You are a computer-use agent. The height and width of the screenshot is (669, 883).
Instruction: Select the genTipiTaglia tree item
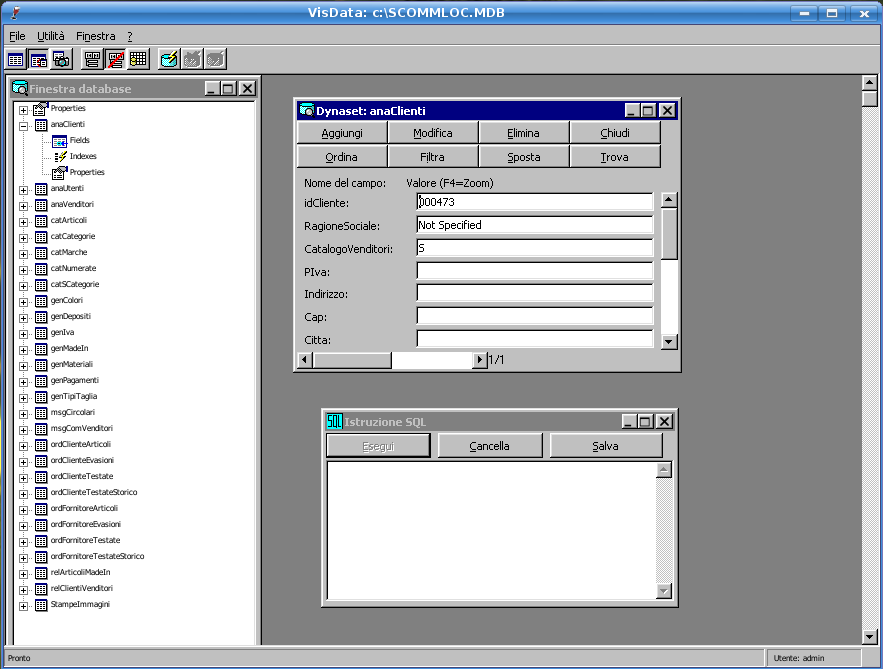74,396
